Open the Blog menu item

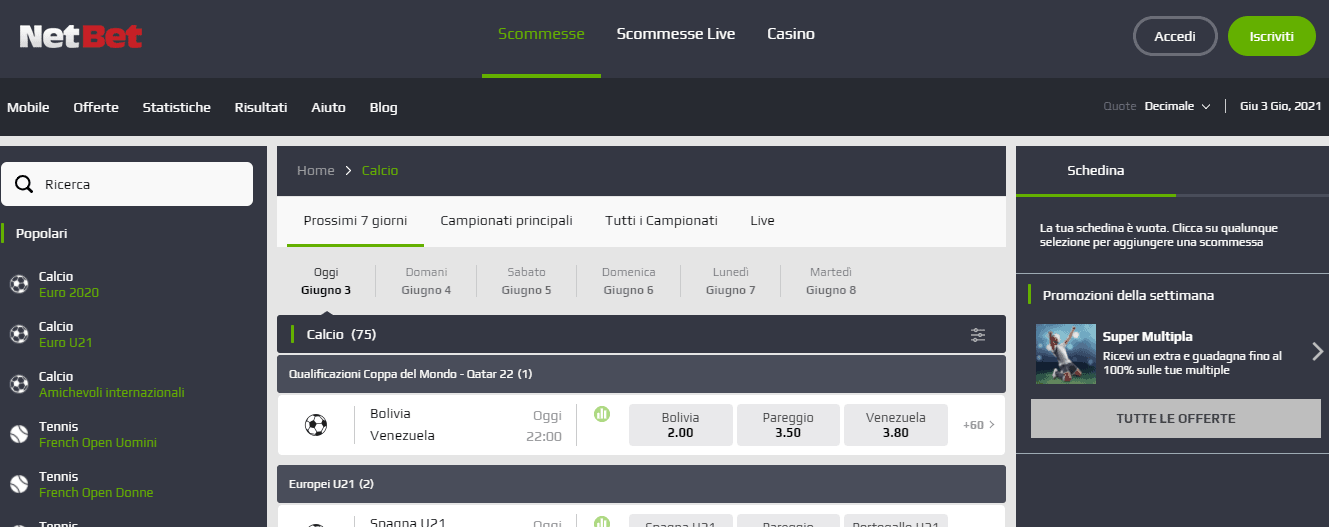pos(383,107)
